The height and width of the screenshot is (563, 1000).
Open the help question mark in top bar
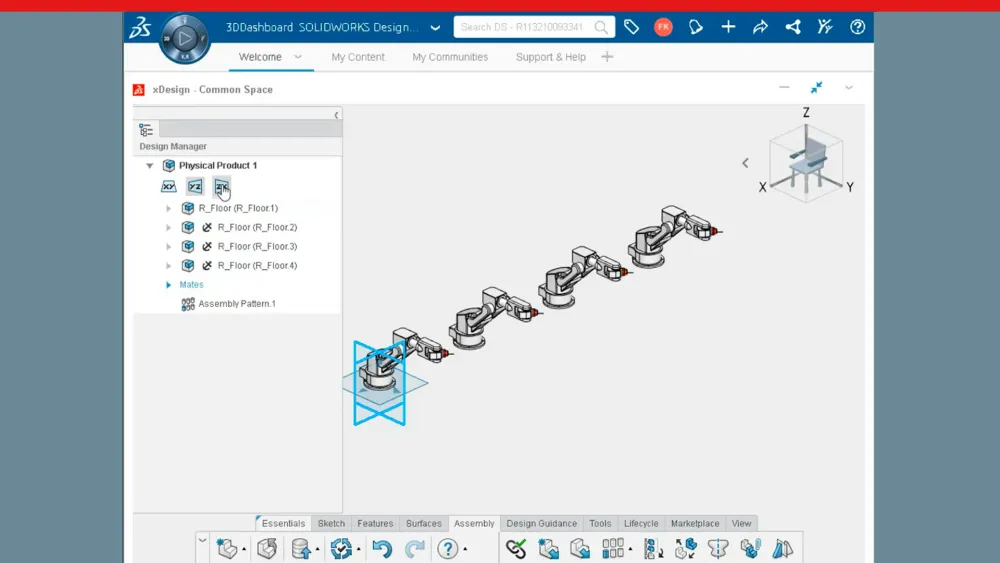(x=857, y=27)
